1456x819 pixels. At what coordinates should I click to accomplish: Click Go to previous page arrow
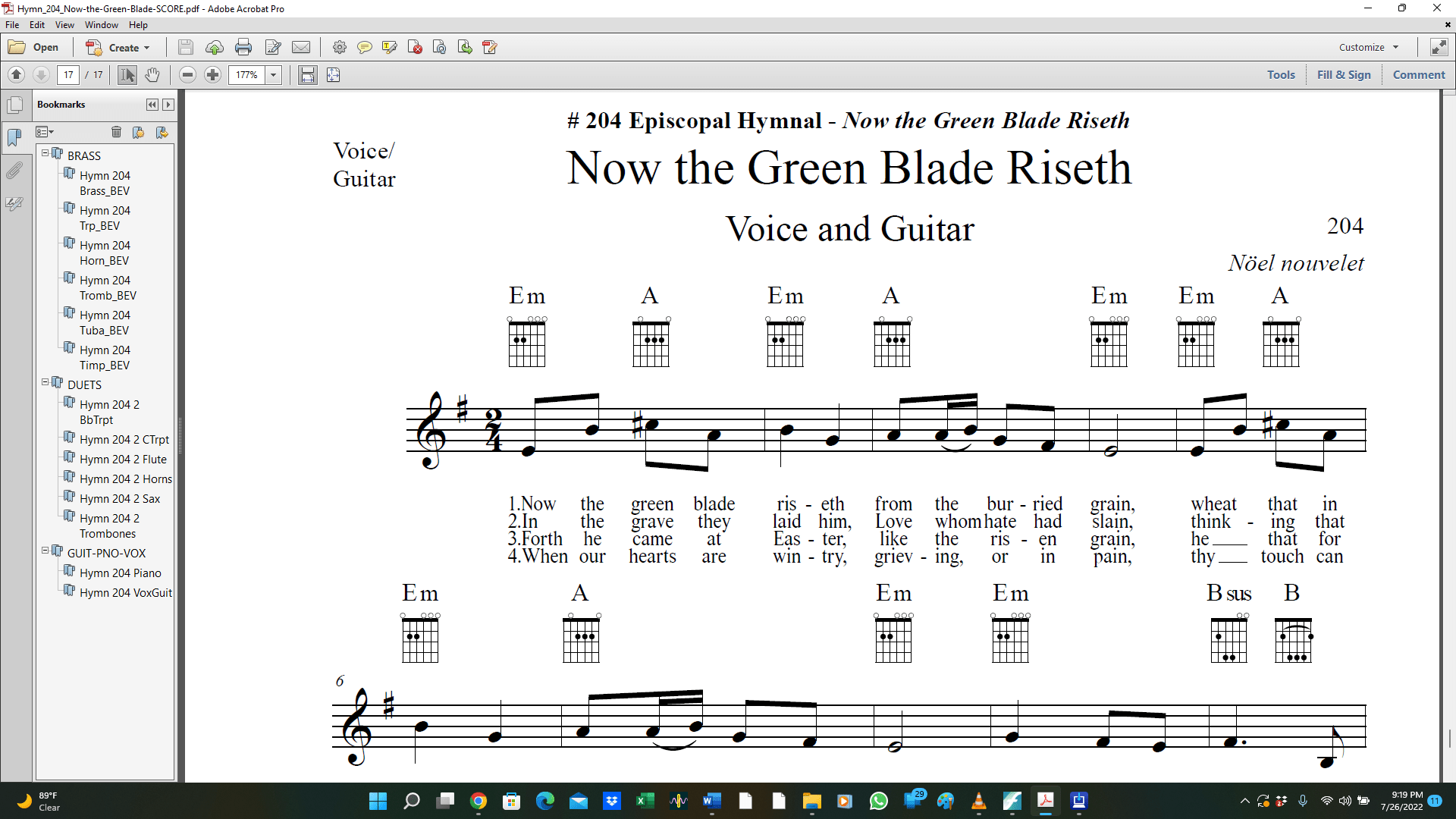coord(17,74)
